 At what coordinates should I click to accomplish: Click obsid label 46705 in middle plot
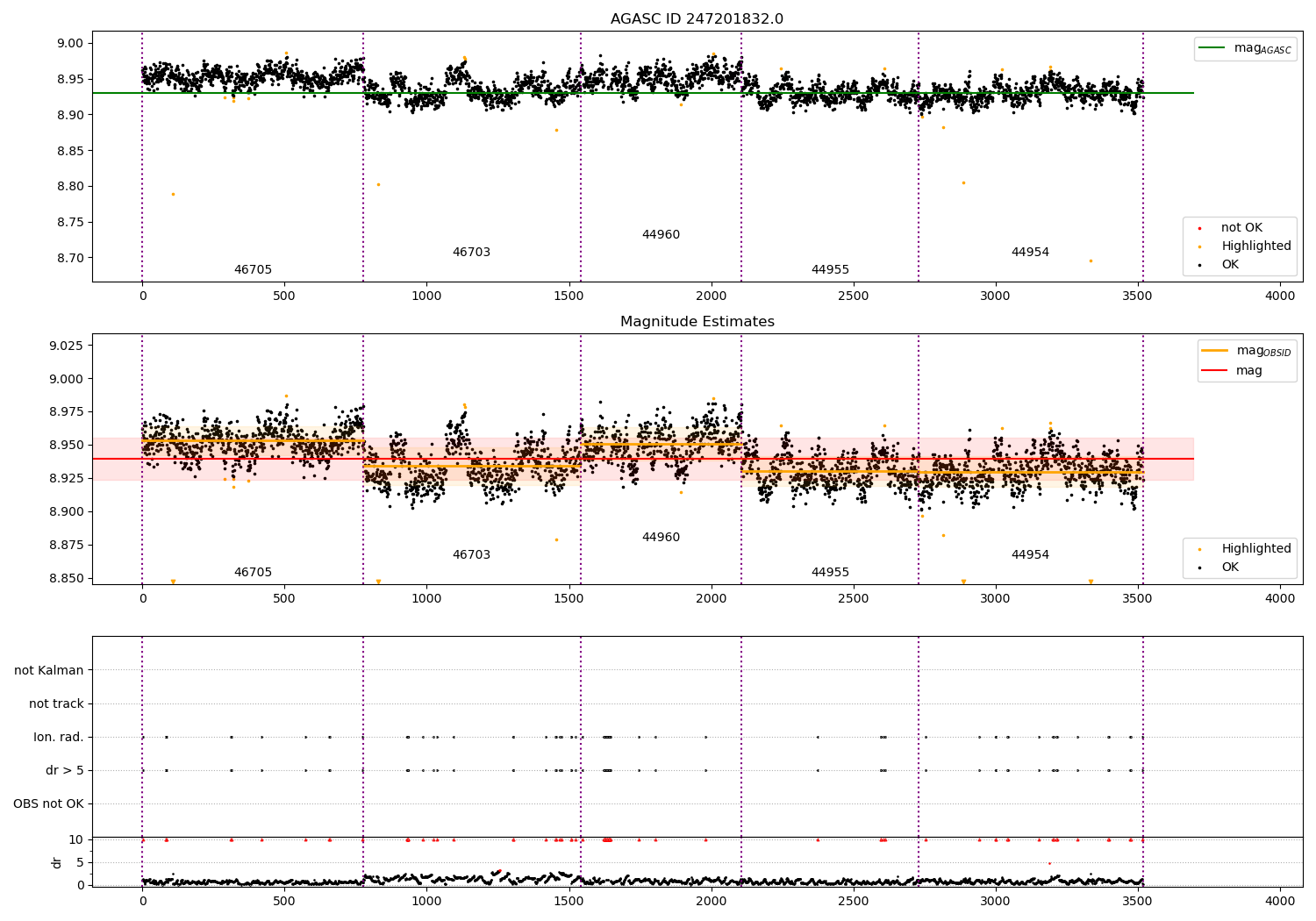click(x=253, y=573)
